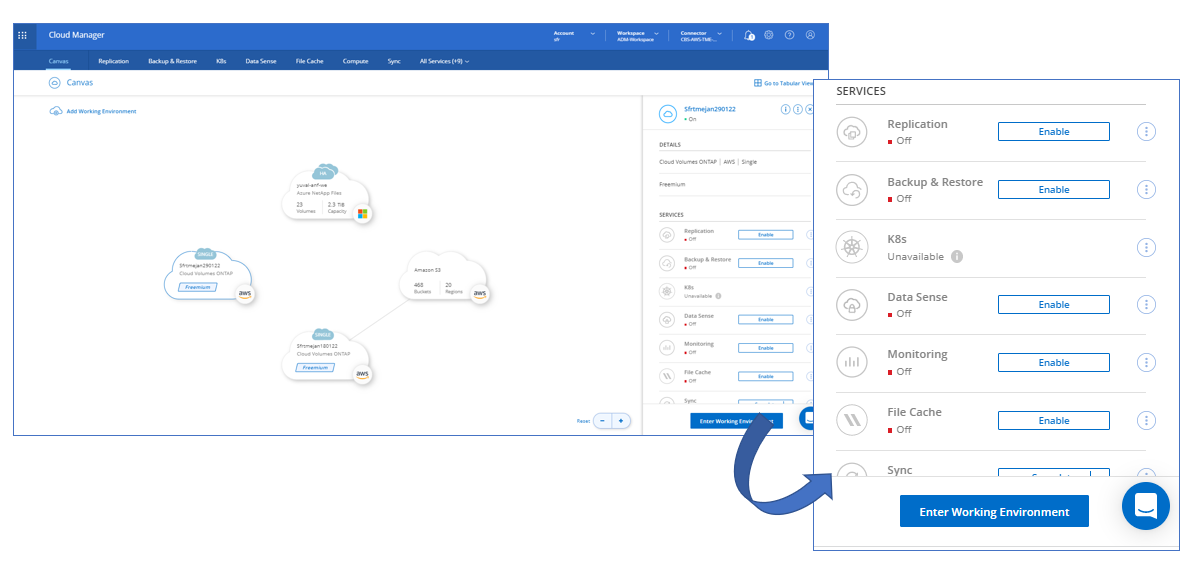Click the Freemium tag on Sfrtmejan190122 cloud
The image size is (1202, 575).
point(313,367)
